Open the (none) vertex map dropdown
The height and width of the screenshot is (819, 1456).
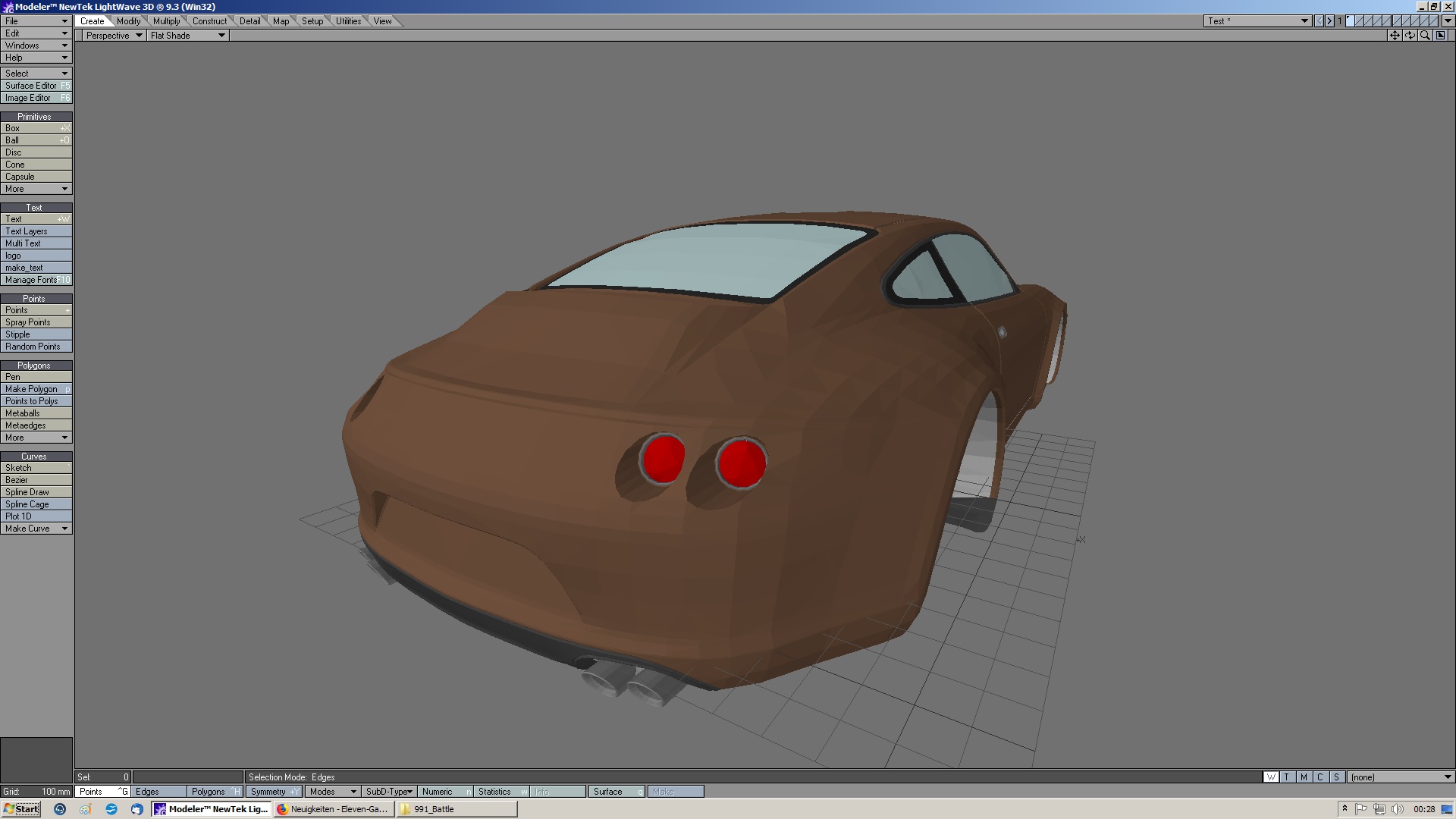point(1400,777)
